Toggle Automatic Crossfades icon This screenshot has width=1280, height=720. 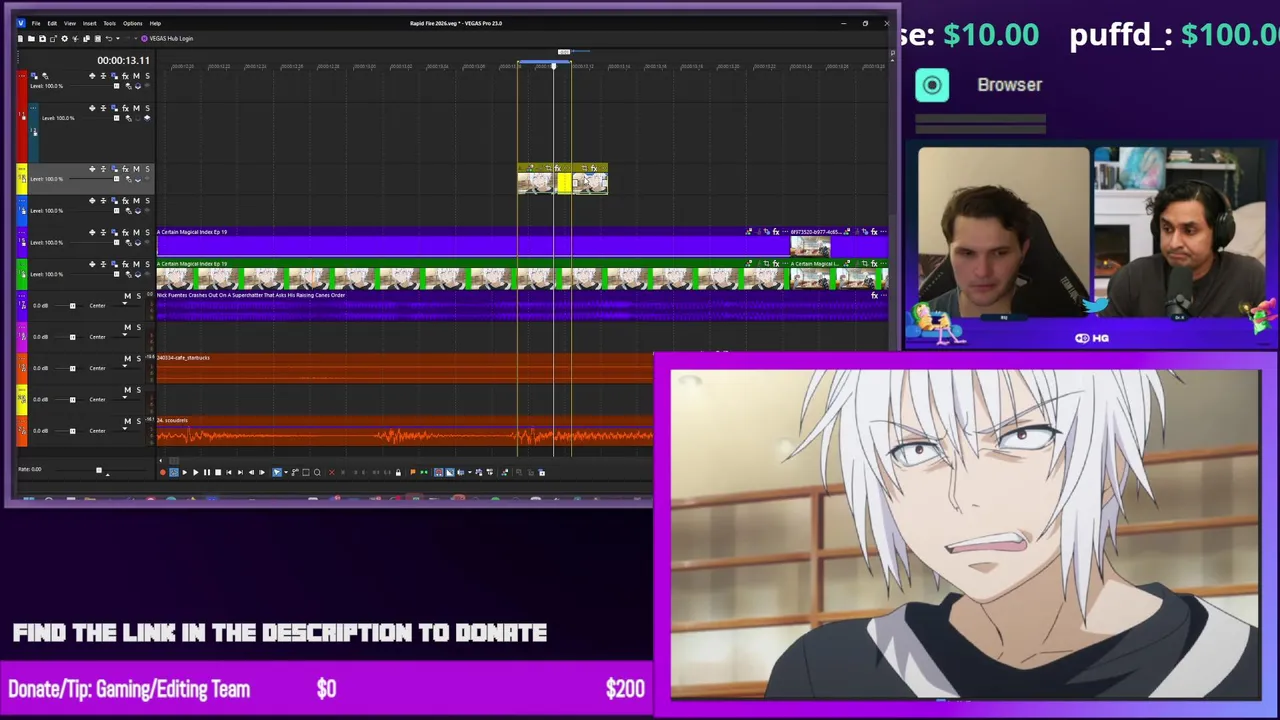click(x=449, y=472)
